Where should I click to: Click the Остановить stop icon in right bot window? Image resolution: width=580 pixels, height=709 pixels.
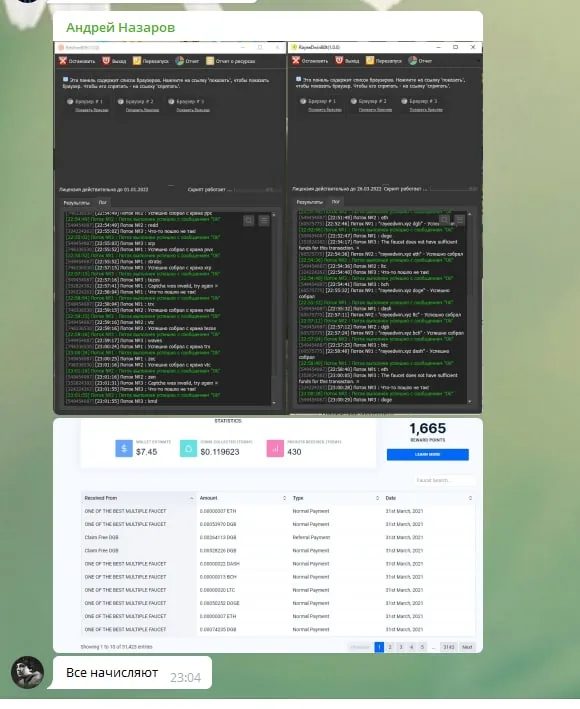[x=296, y=61]
